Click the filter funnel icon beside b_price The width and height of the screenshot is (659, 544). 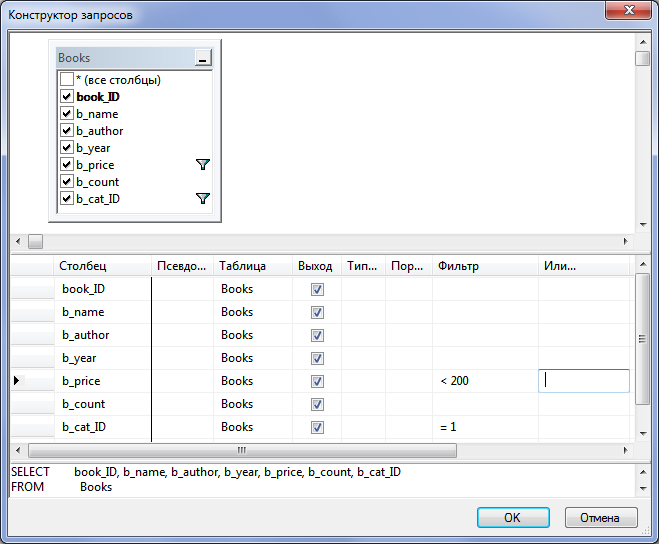(203, 164)
